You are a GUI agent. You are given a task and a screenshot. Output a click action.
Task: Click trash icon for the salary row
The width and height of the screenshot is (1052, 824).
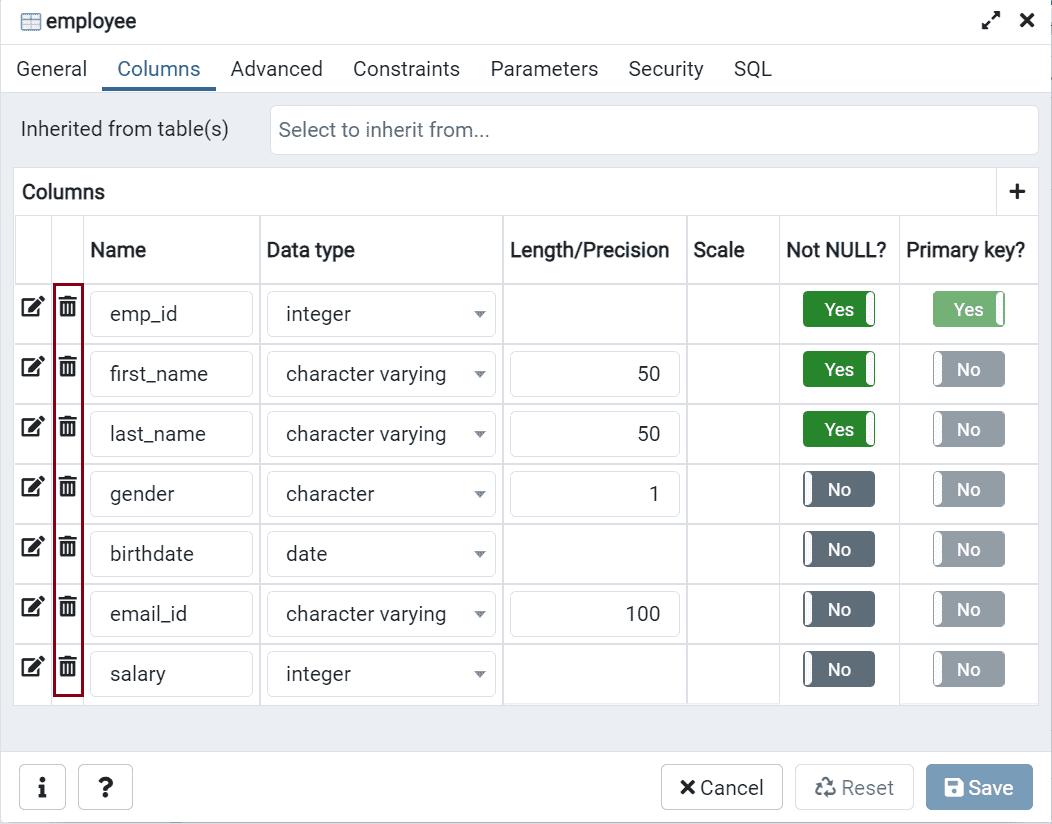tap(67, 667)
